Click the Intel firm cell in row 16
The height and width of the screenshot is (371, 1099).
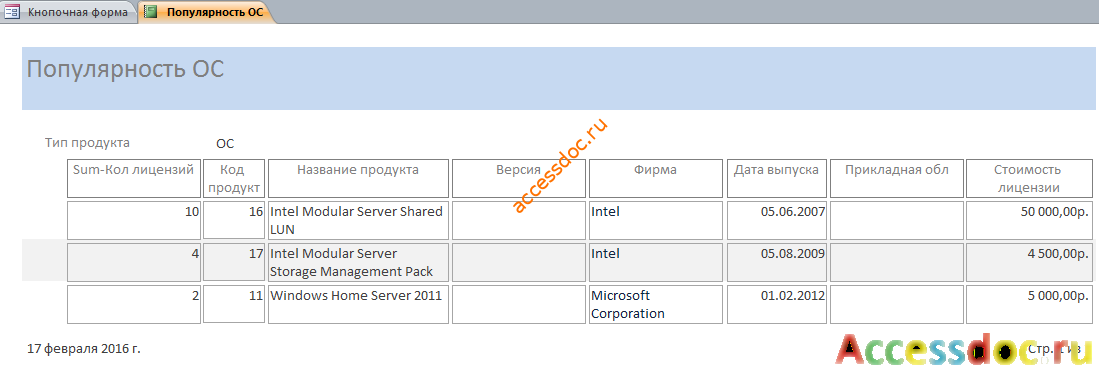(655, 220)
